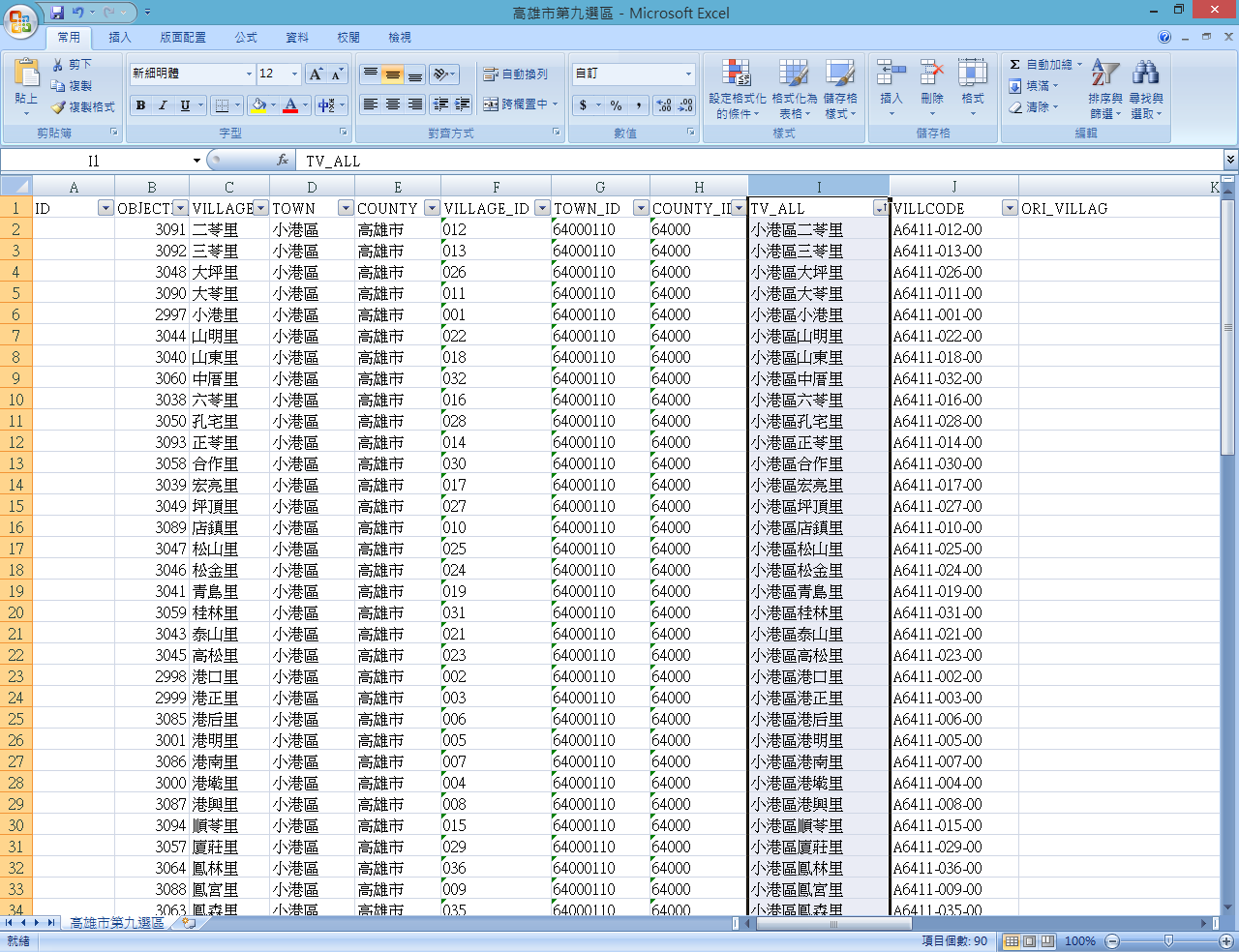Click the Cut (剪下) scissors icon

pos(59,65)
